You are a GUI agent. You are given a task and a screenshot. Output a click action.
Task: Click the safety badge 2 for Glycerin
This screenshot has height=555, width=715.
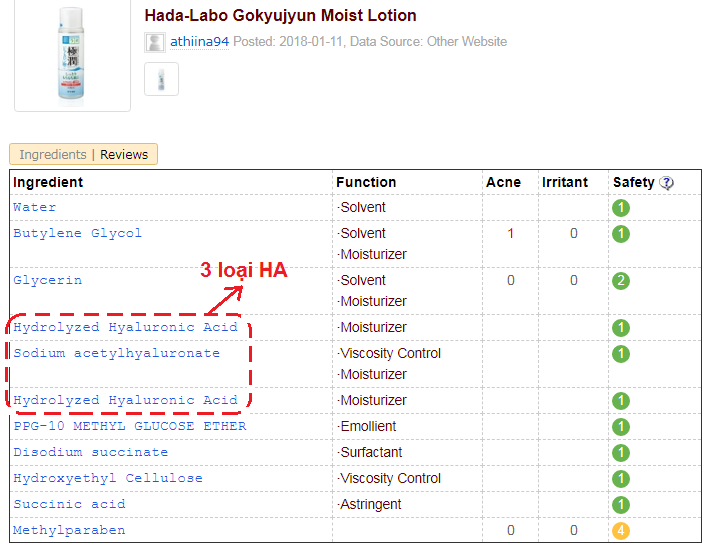(621, 281)
